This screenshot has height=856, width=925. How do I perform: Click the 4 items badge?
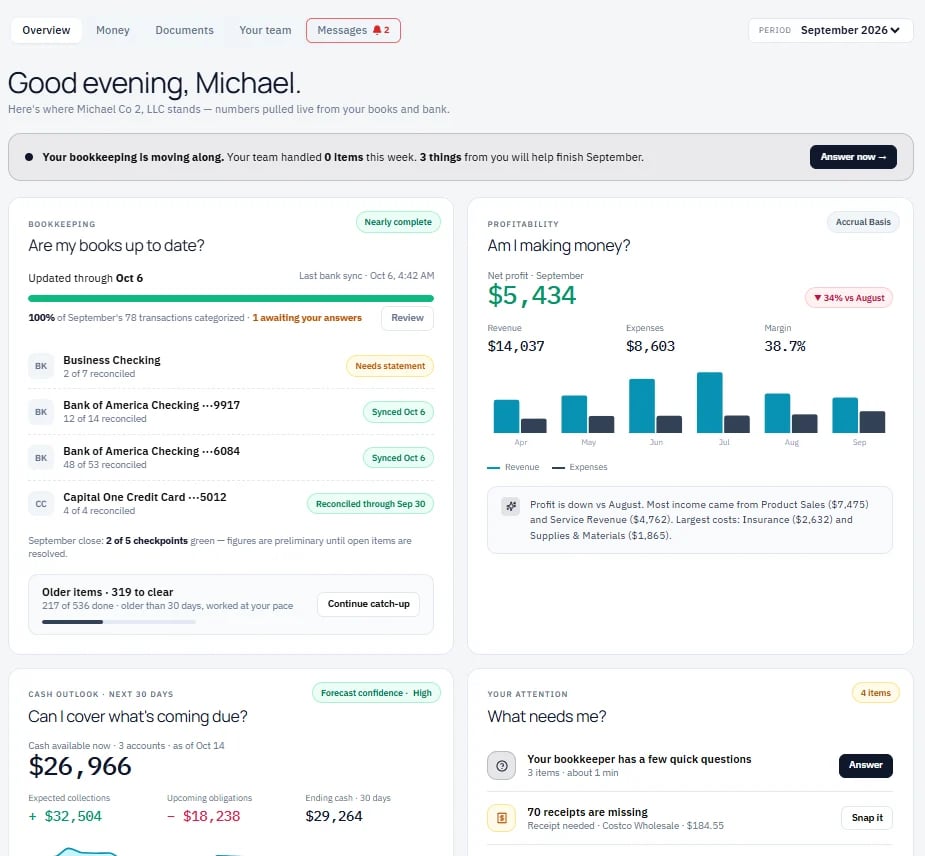(x=875, y=693)
